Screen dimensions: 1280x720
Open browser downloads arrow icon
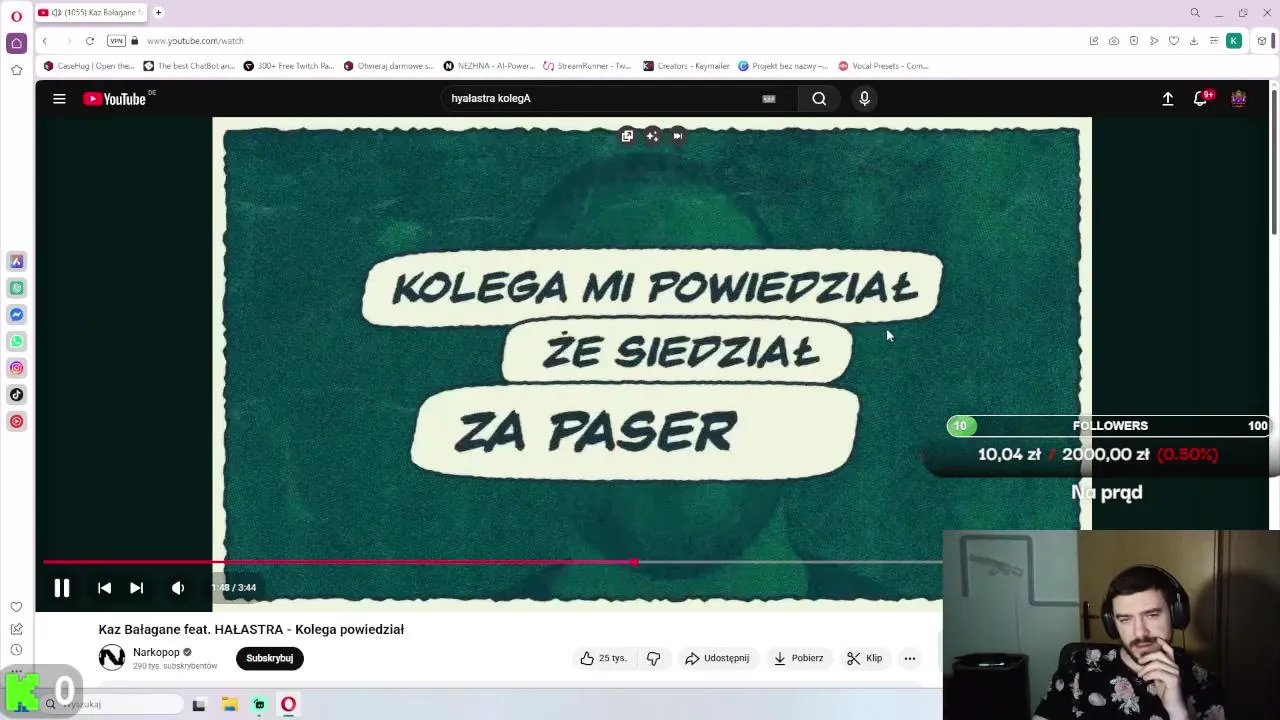tap(1194, 41)
